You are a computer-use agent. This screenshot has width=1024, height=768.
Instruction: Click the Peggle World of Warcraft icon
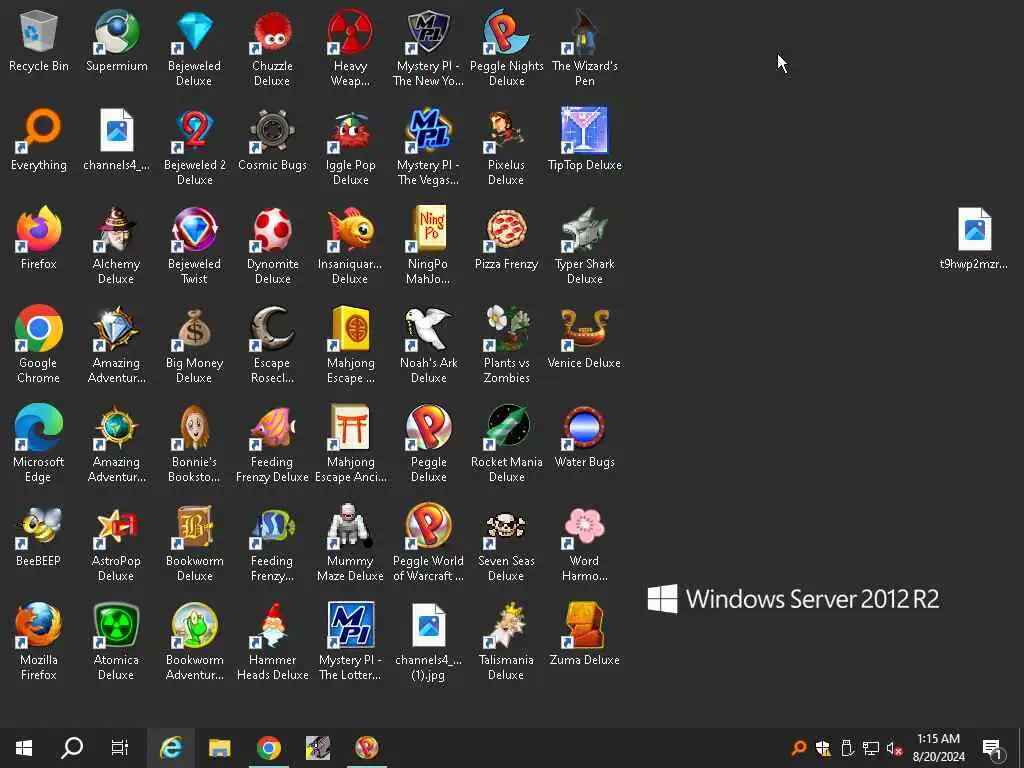coord(428,543)
